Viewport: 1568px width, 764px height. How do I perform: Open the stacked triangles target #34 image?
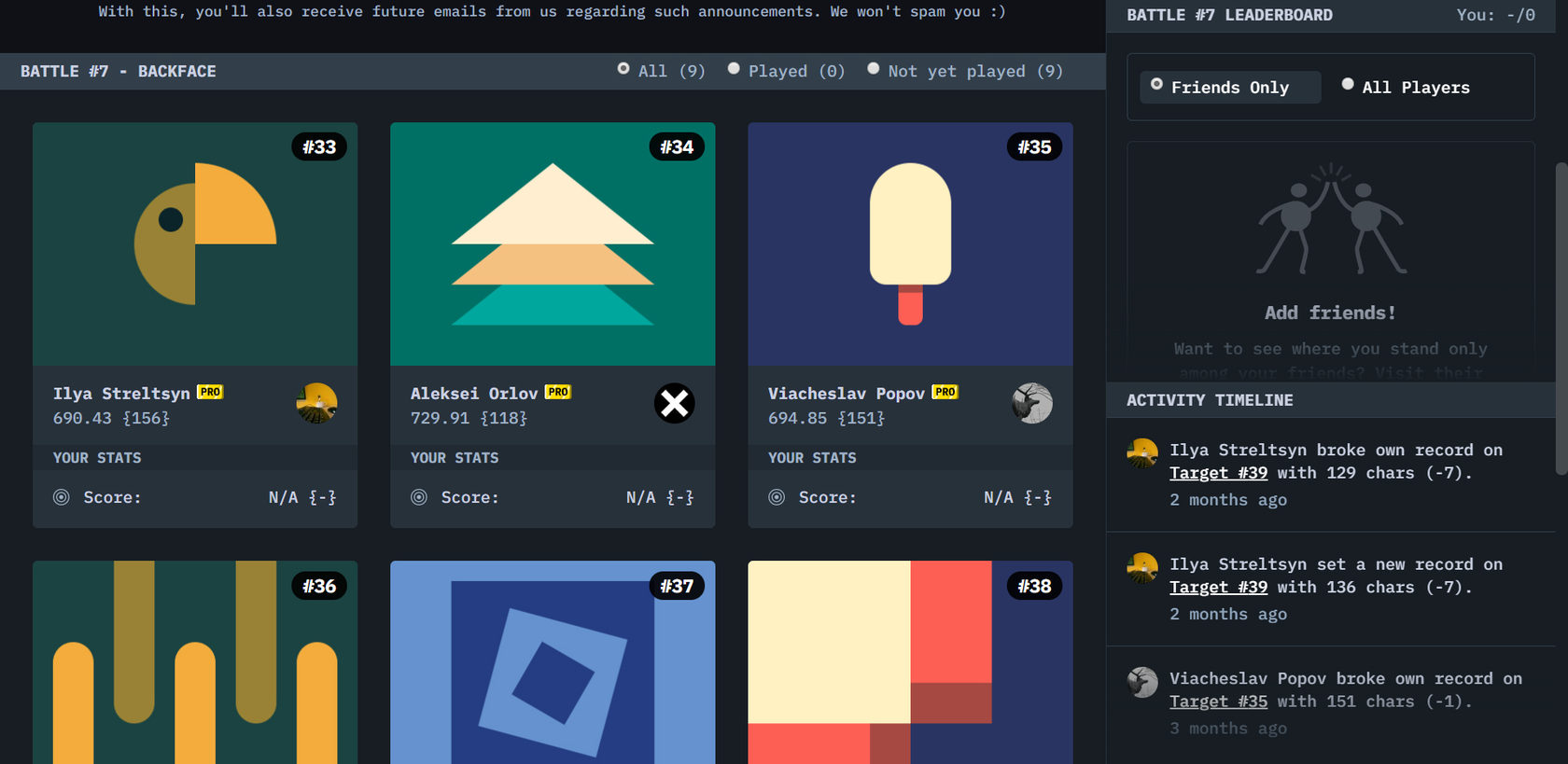tap(553, 244)
